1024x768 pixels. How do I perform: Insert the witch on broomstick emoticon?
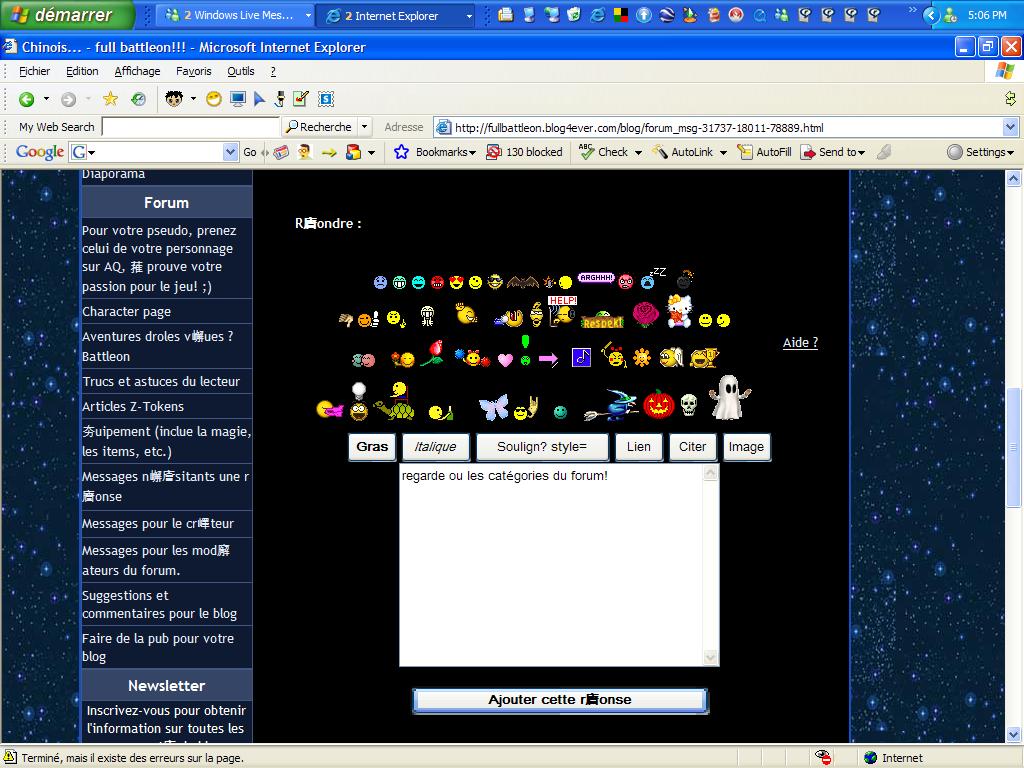click(614, 404)
